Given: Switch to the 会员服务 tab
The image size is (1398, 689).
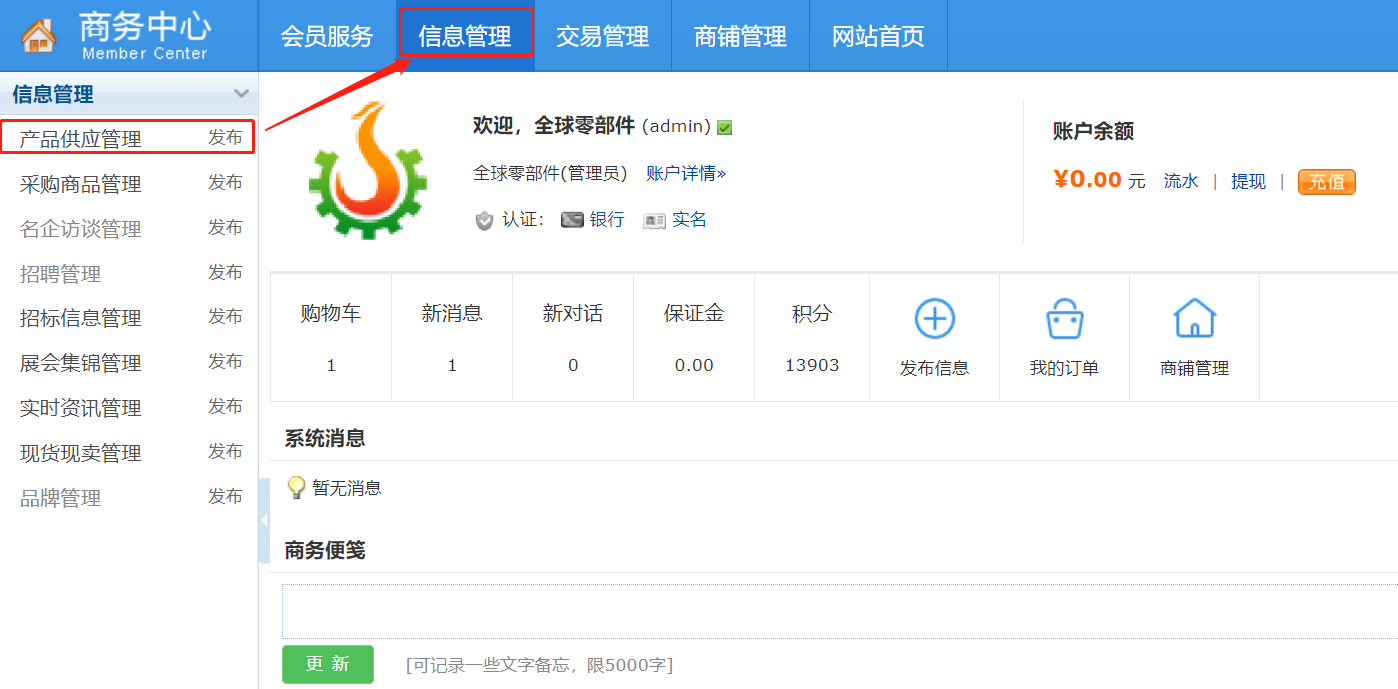Looking at the screenshot, I should click(x=326, y=37).
